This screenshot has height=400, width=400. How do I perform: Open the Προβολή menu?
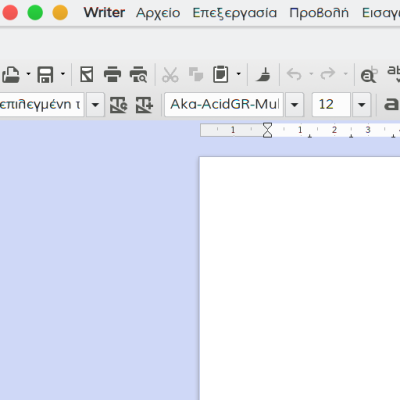click(x=319, y=13)
